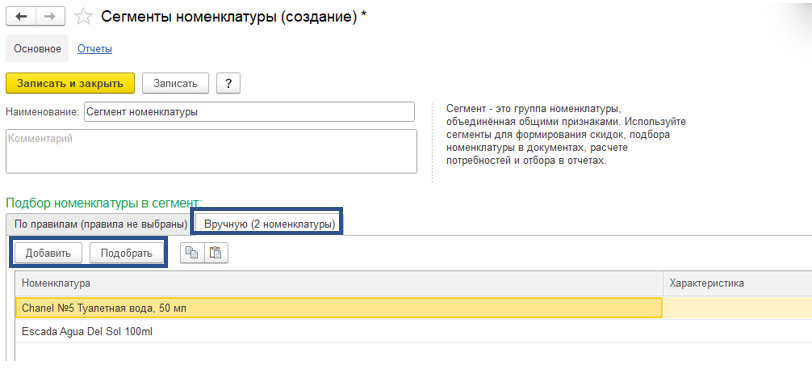The height and width of the screenshot is (372, 812).
Task: Open the Отчеты link
Action: point(95,49)
